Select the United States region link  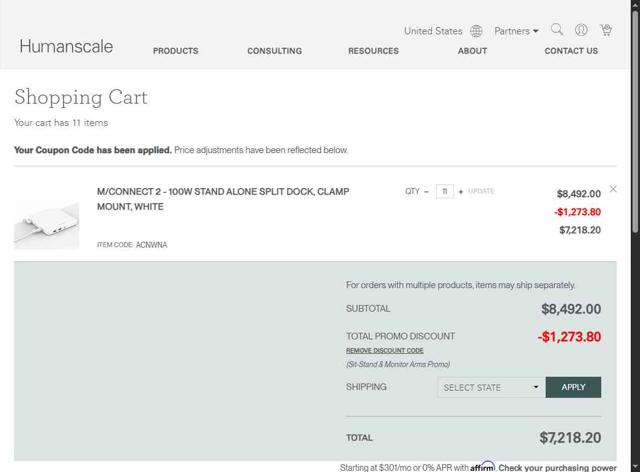point(433,31)
